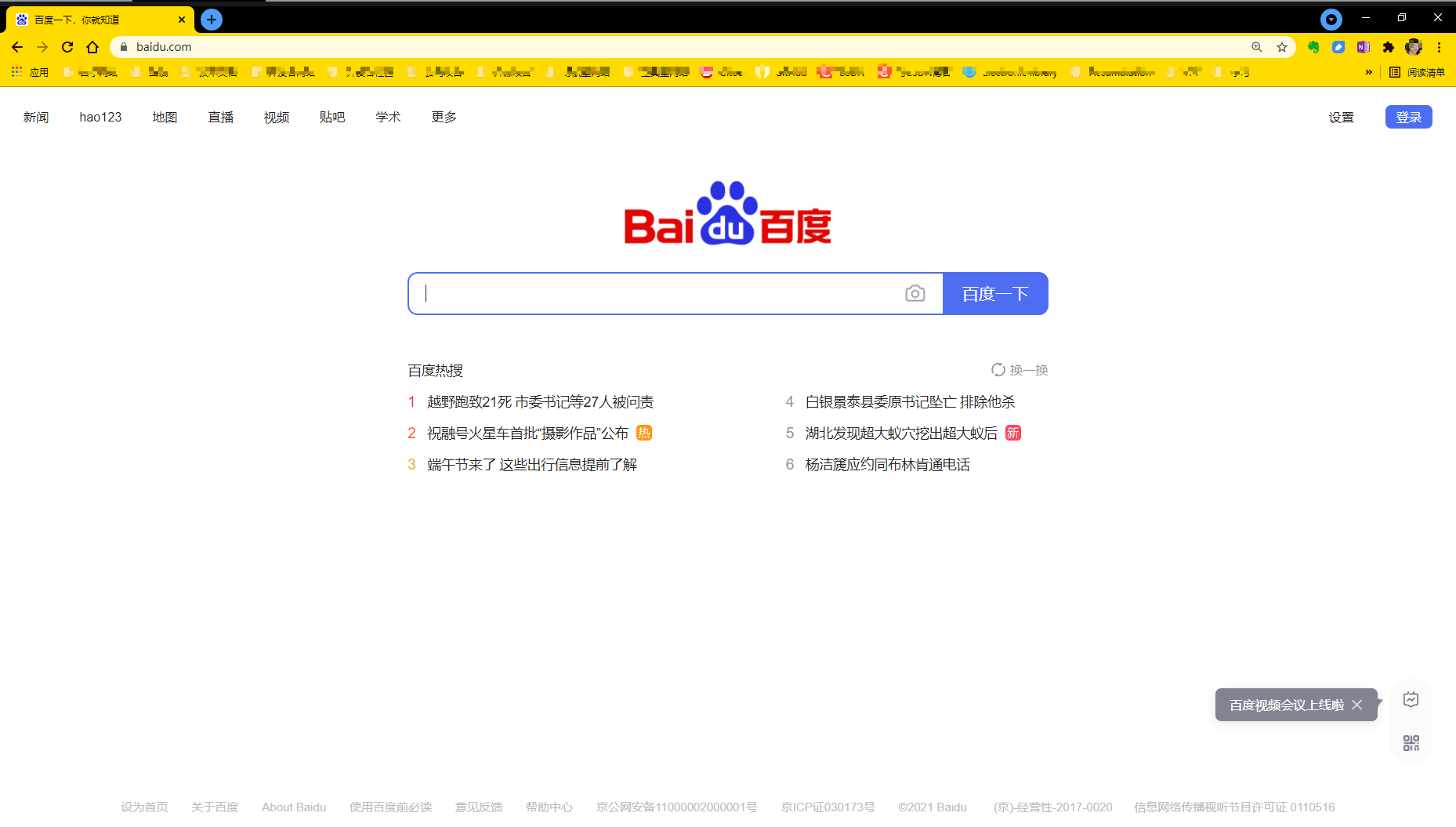Image resolution: width=1456 pixels, height=827 pixels.
Task: Open the Evernote extension icon
Action: (x=1313, y=47)
